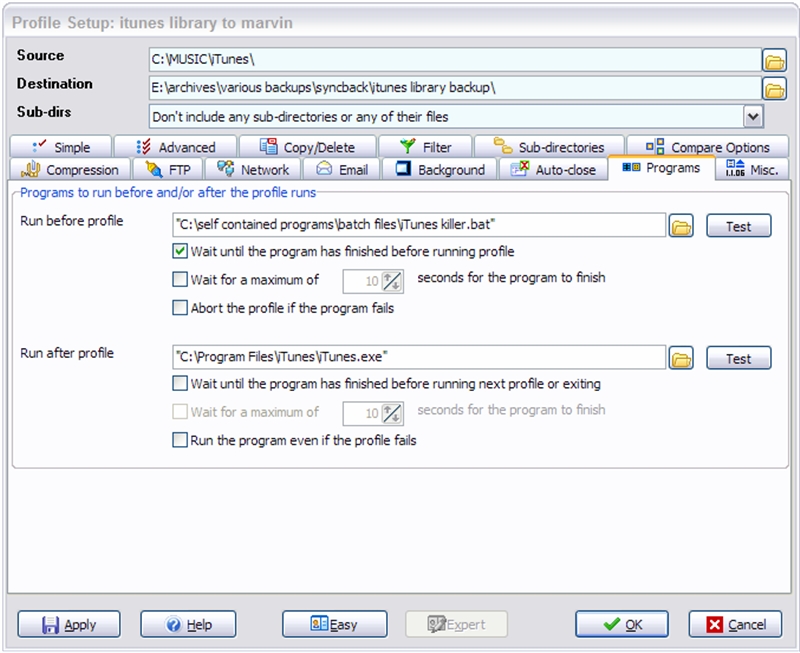
Task: Adjust run-after seconds spinner arrows
Action: point(392,413)
